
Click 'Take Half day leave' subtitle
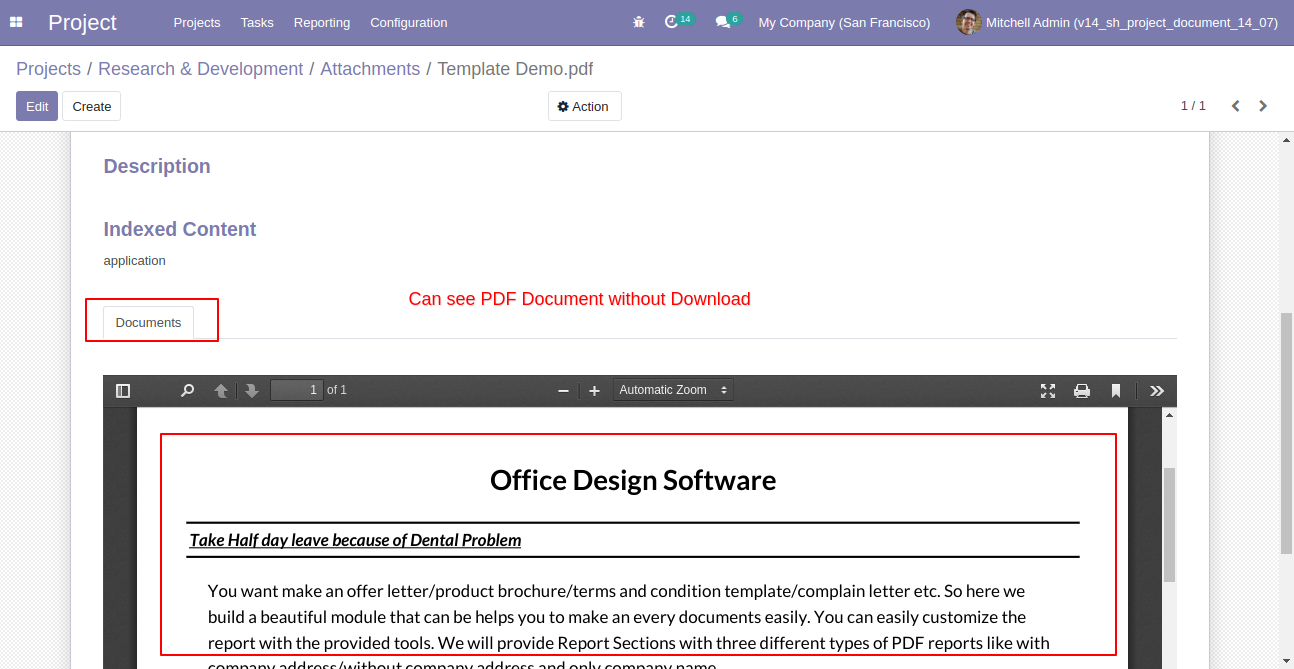pyautogui.click(x=355, y=540)
